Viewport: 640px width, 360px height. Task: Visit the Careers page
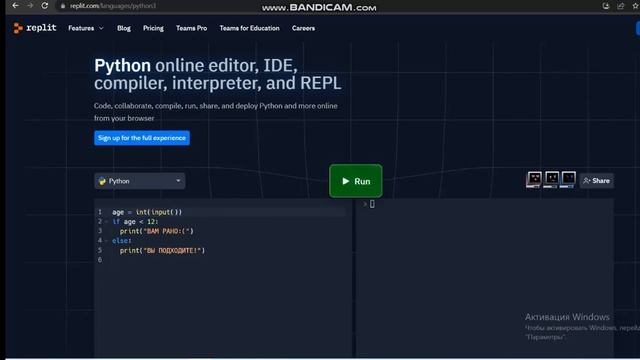point(303,28)
